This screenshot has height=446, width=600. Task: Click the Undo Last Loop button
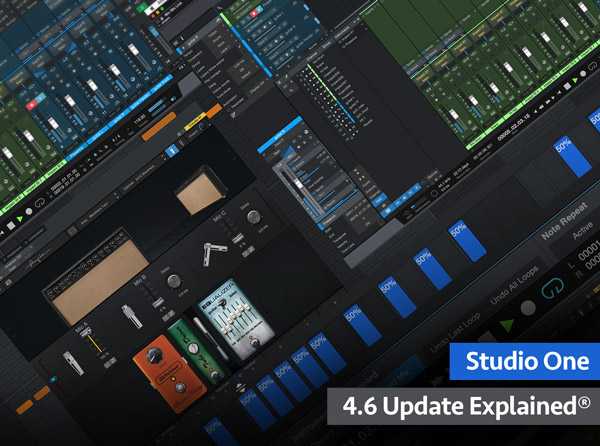(x=455, y=332)
